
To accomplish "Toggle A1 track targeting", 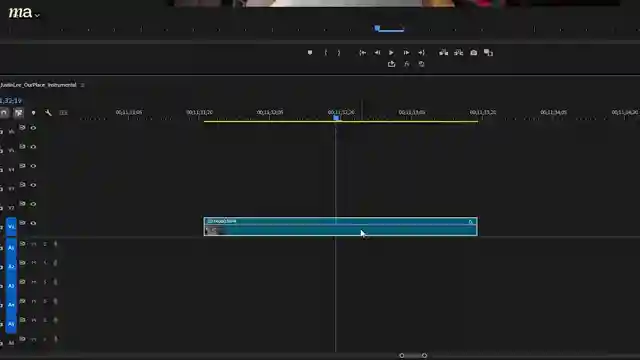I will [11, 248].
